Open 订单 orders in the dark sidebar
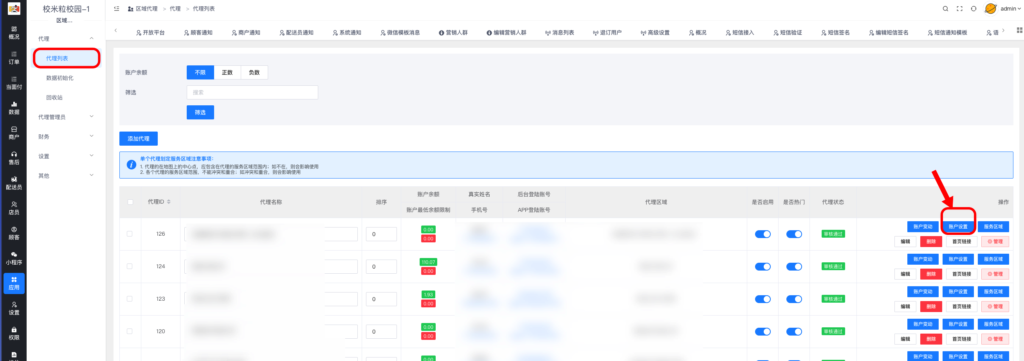1024x361 pixels. click(x=14, y=57)
